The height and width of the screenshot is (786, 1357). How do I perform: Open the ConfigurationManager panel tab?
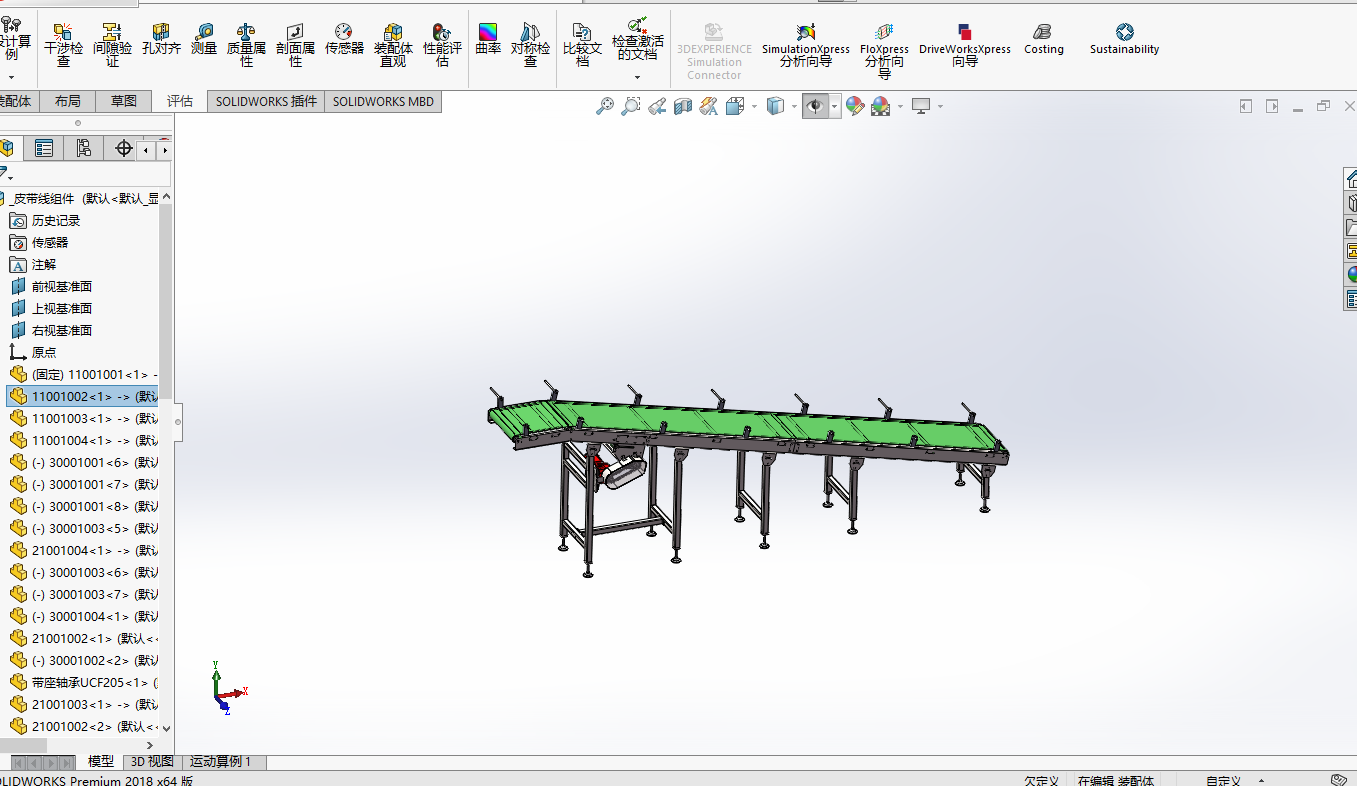(83, 148)
